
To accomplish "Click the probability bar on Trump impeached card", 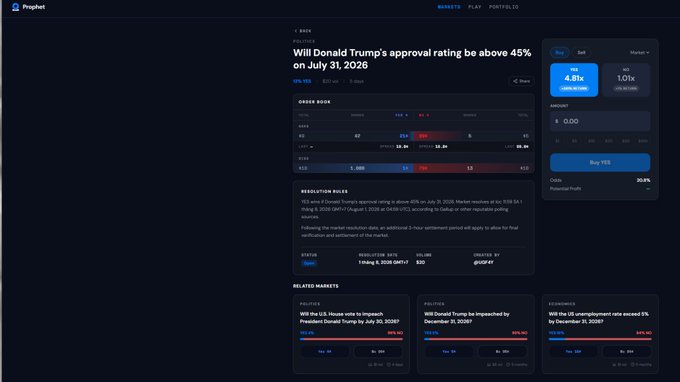I will 476,339.
